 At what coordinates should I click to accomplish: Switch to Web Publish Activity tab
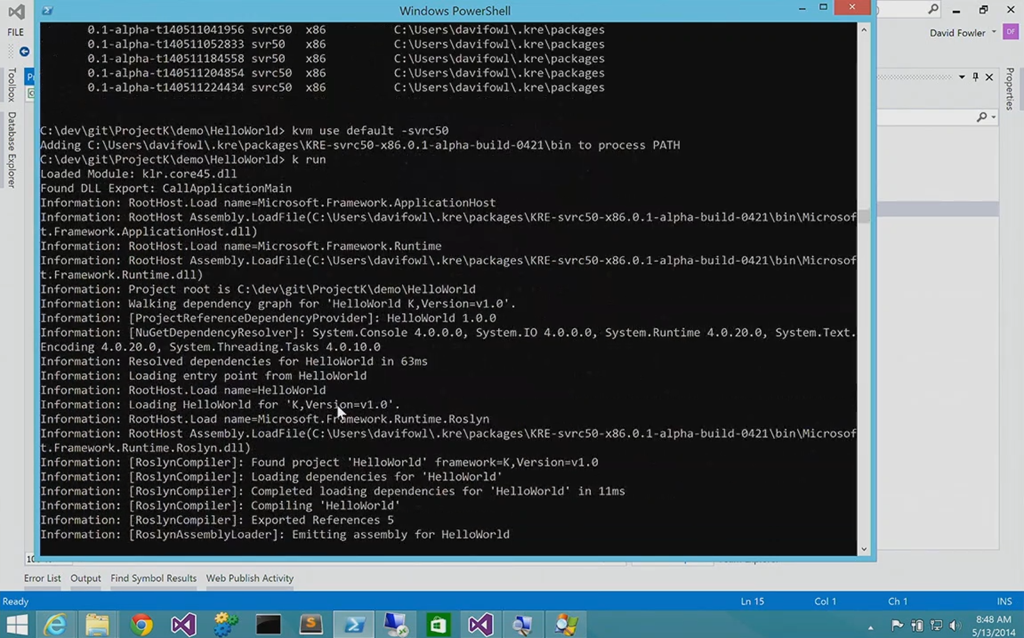coord(250,579)
